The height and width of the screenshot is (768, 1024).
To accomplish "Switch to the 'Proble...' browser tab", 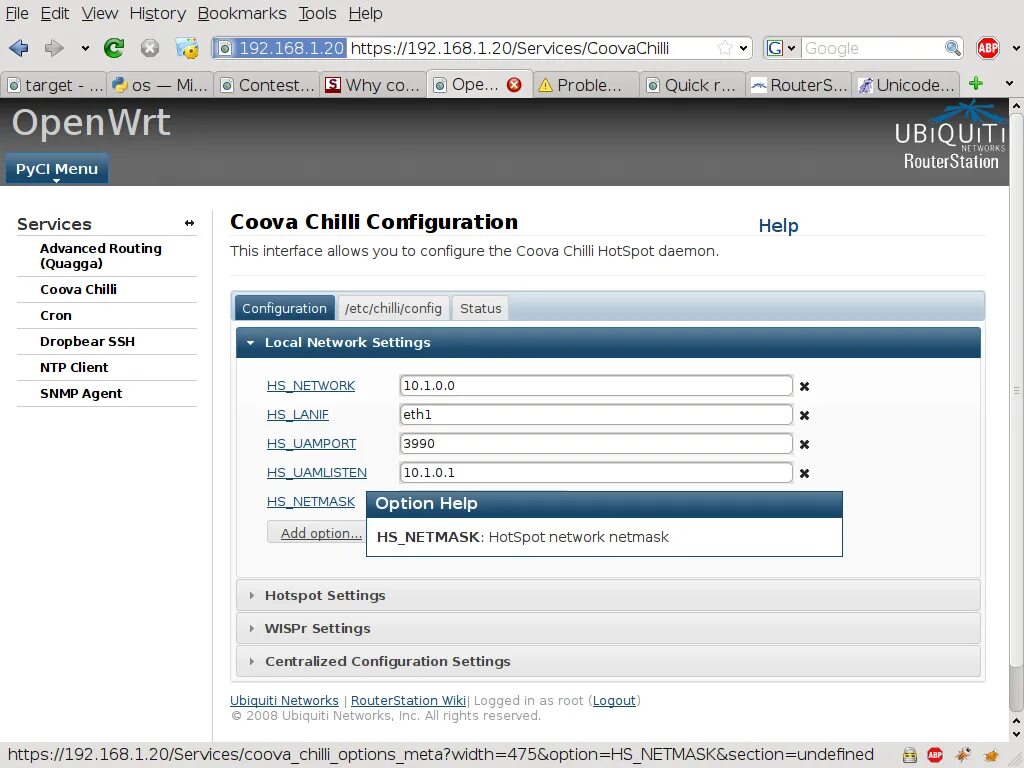I will (586, 85).
